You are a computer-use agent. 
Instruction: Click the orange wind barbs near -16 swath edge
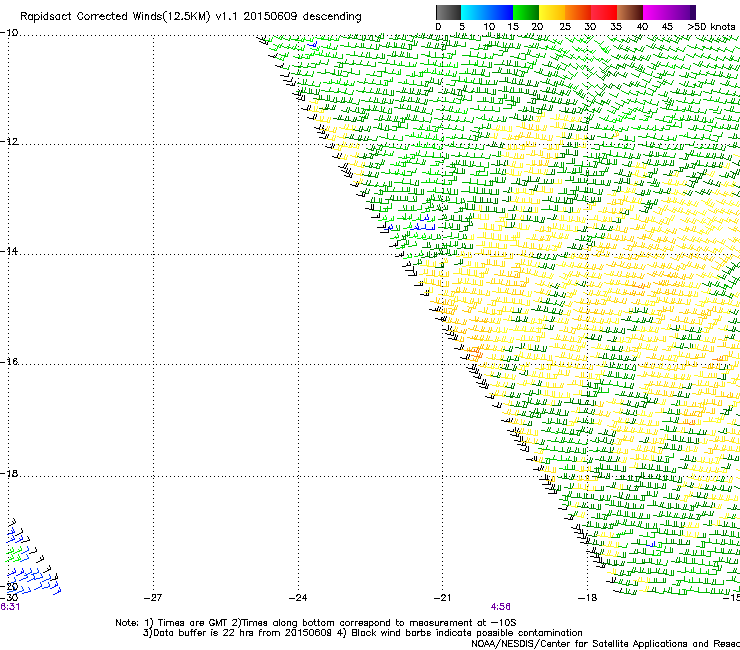coord(474,353)
